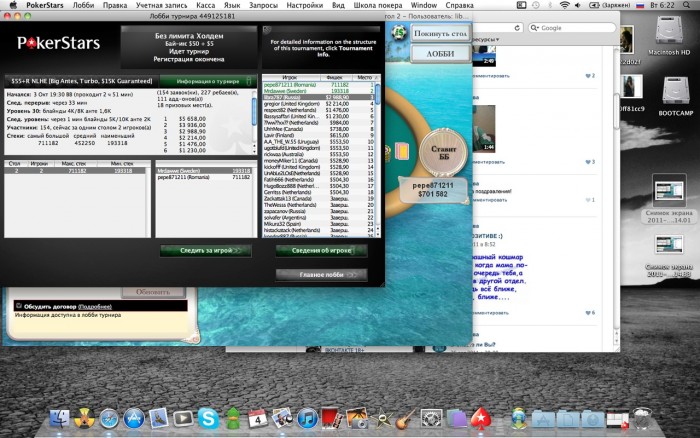Launch PokerStars from the dock

[481, 417]
